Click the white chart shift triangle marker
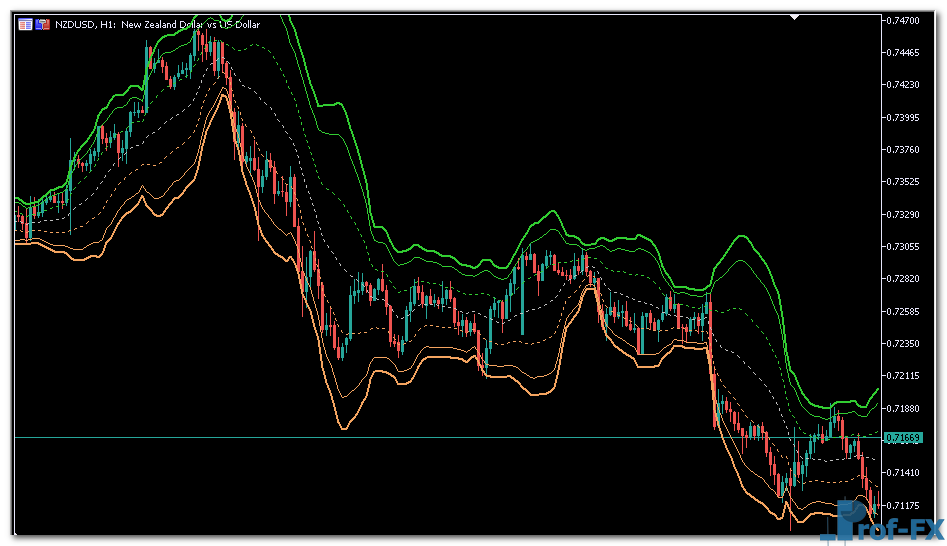The width and height of the screenshot is (947, 546). coord(795,17)
